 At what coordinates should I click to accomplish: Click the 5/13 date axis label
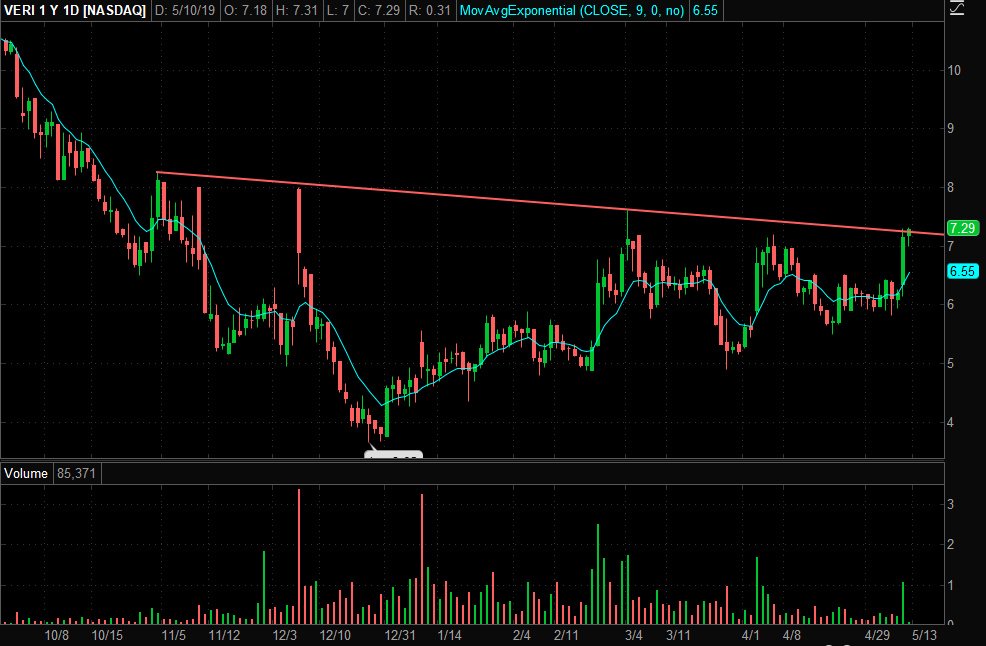pos(925,634)
